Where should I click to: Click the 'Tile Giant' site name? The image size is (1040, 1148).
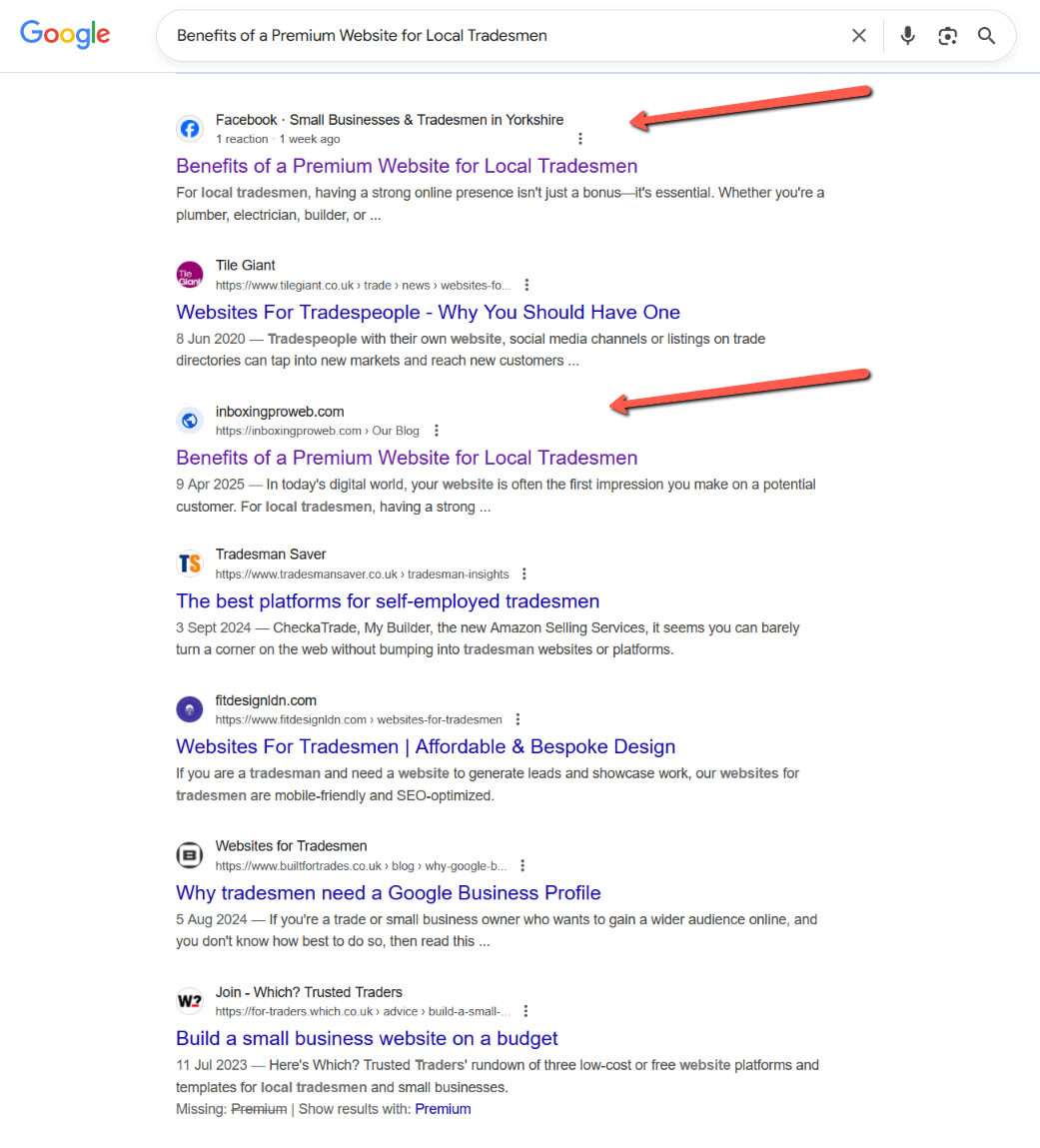click(x=245, y=266)
